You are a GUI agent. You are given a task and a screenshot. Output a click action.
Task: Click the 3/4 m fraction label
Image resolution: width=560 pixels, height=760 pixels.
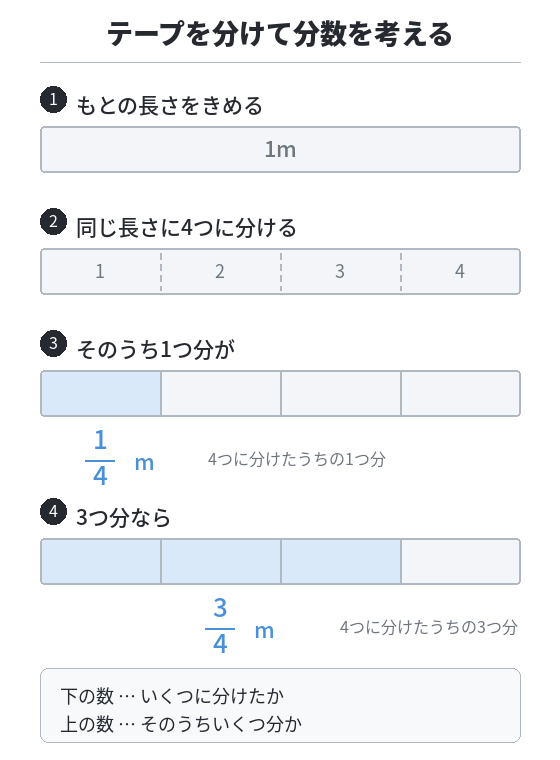[240, 625]
